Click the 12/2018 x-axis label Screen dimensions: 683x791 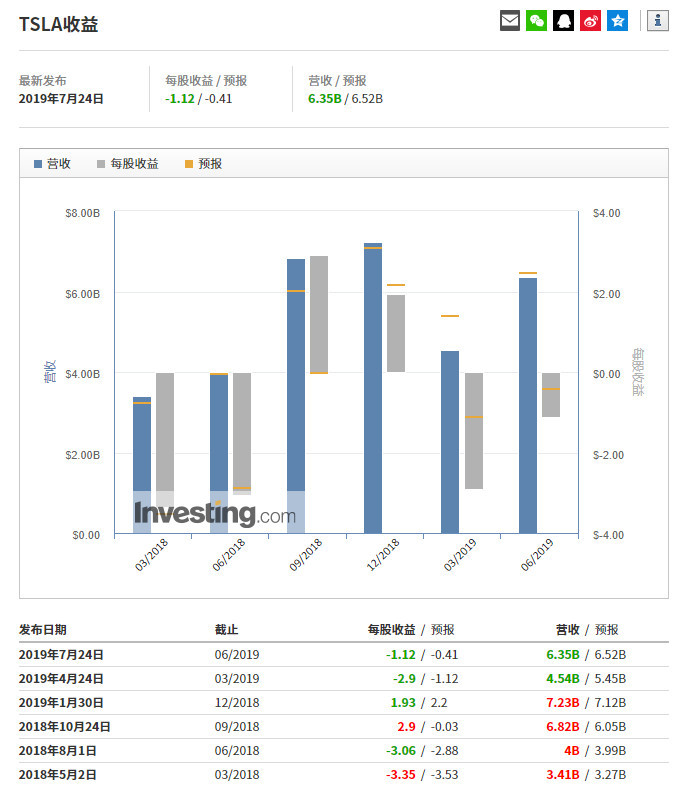tap(384, 553)
